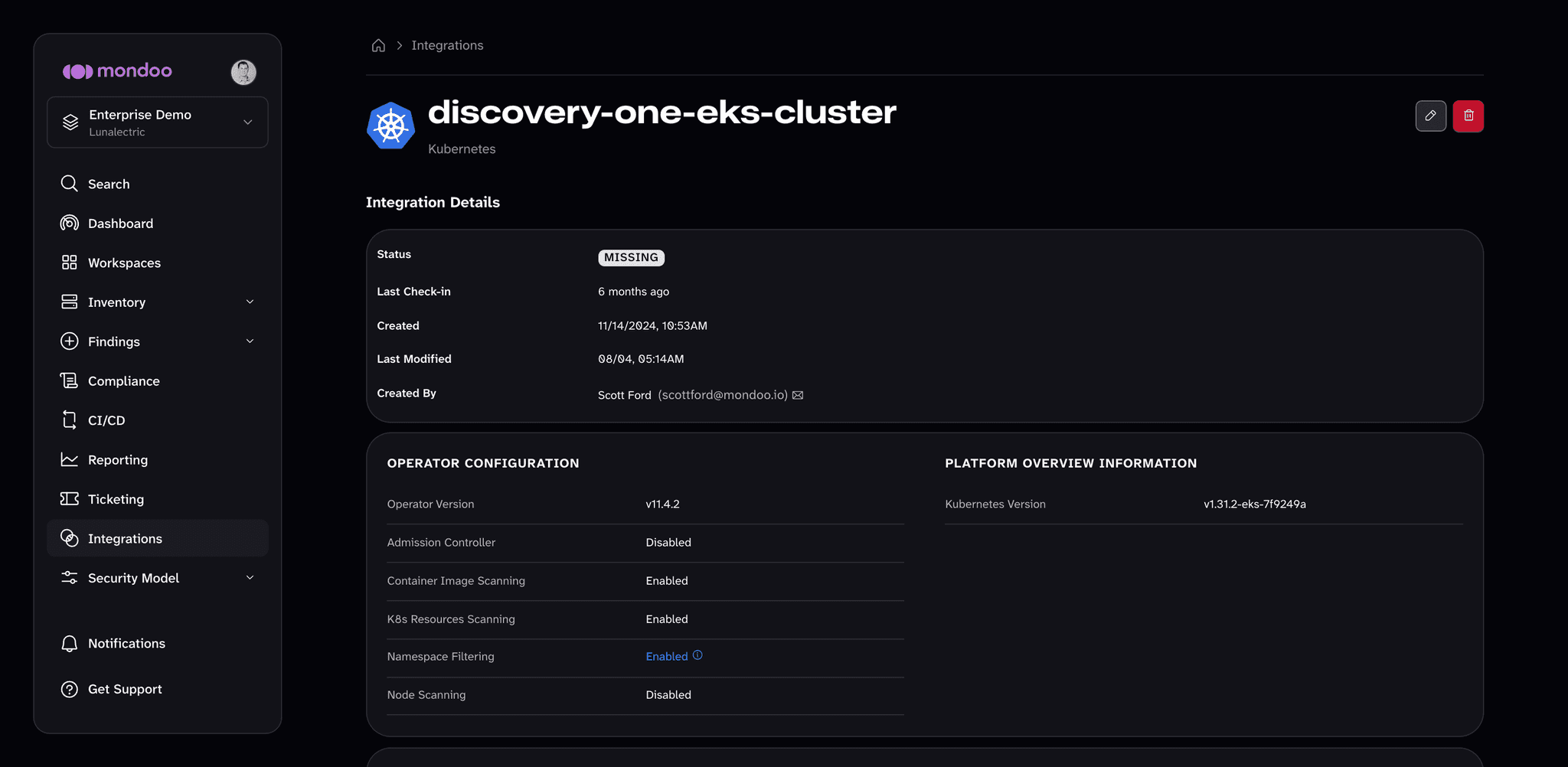The image size is (1568, 767).
Task: Click operator version v11.4.2
Action: coord(662,504)
